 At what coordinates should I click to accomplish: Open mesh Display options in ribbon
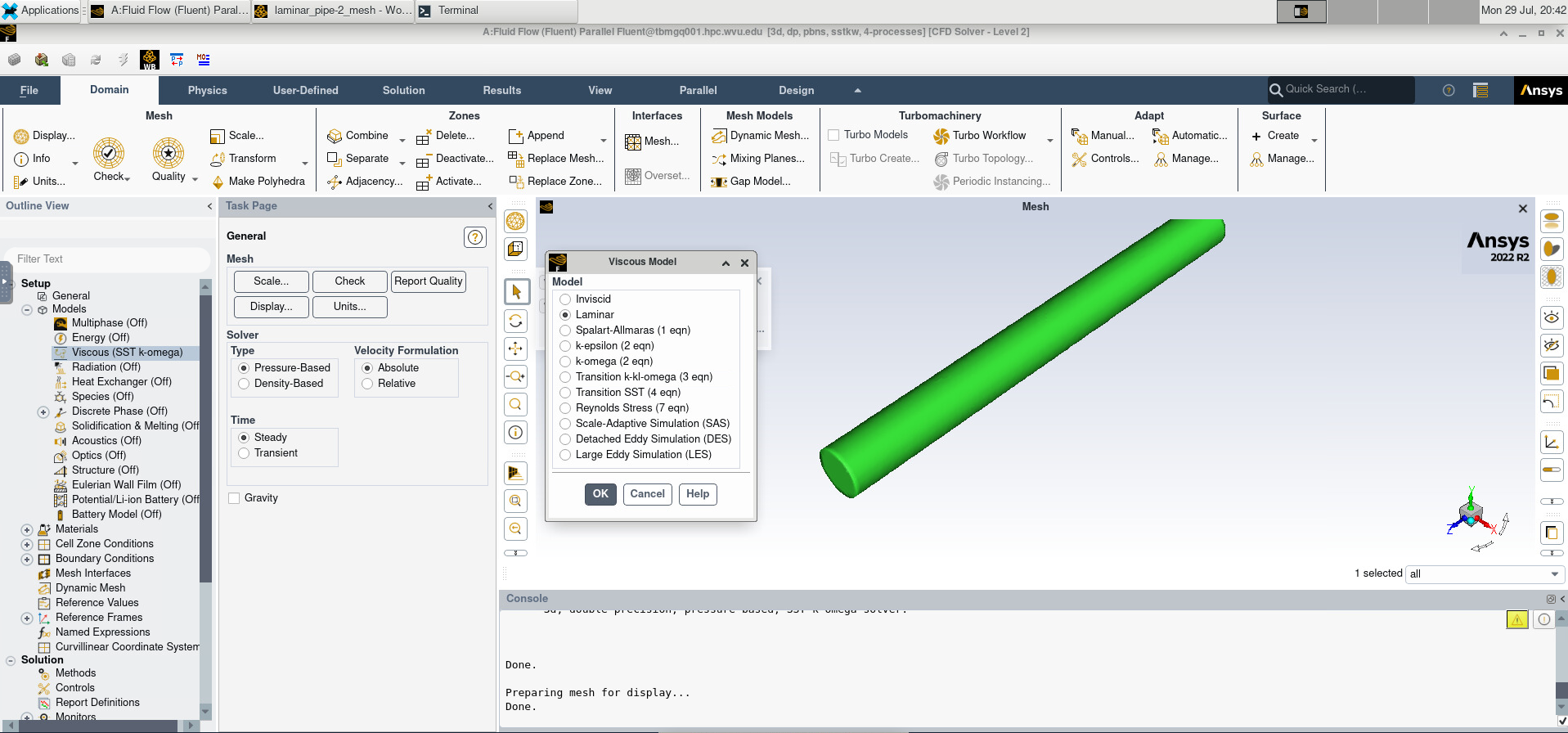point(45,136)
